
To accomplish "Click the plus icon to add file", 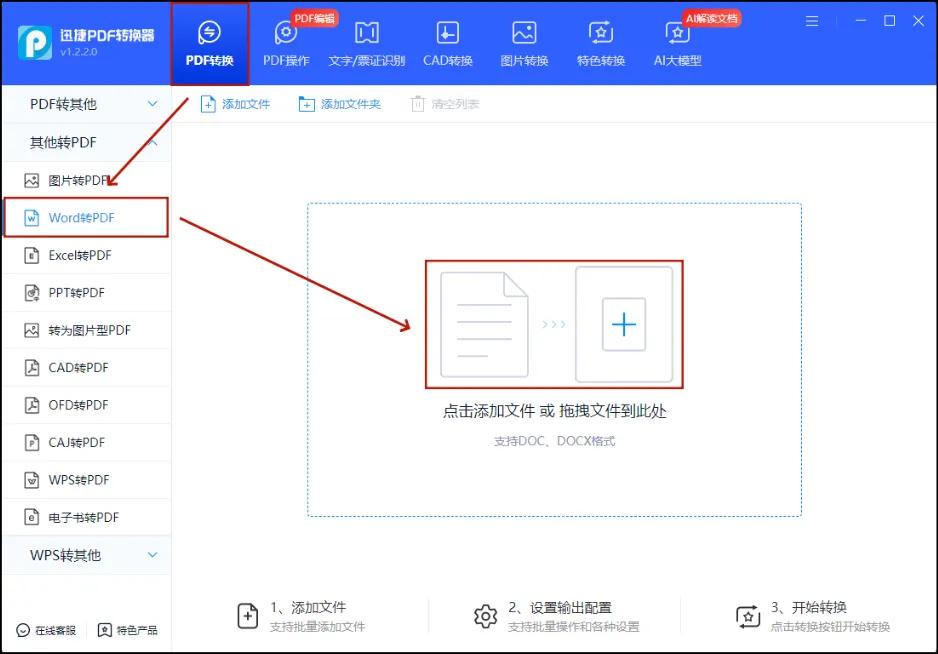I will (x=624, y=324).
